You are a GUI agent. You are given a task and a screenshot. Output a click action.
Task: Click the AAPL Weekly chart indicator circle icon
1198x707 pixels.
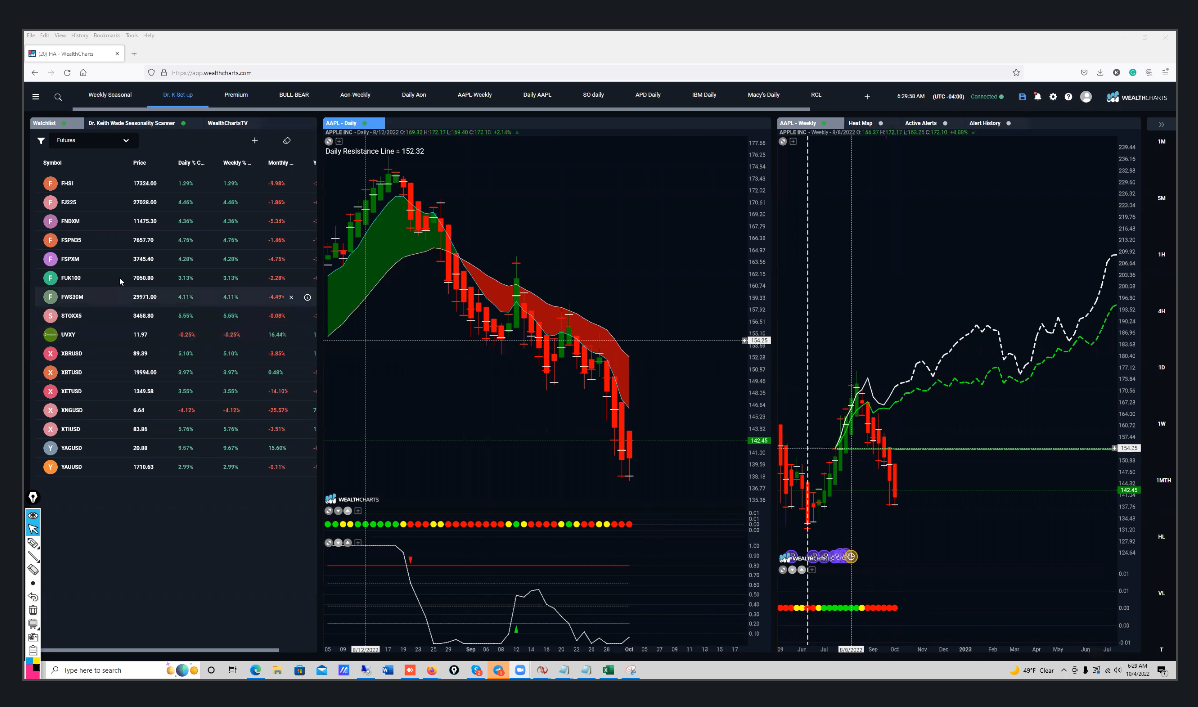pos(782,141)
